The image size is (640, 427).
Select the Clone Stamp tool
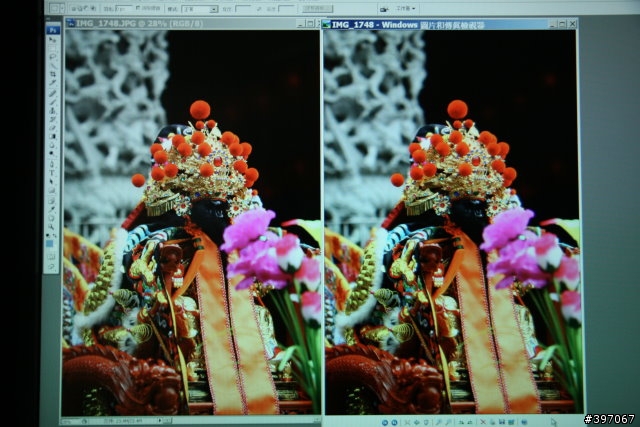[52, 111]
